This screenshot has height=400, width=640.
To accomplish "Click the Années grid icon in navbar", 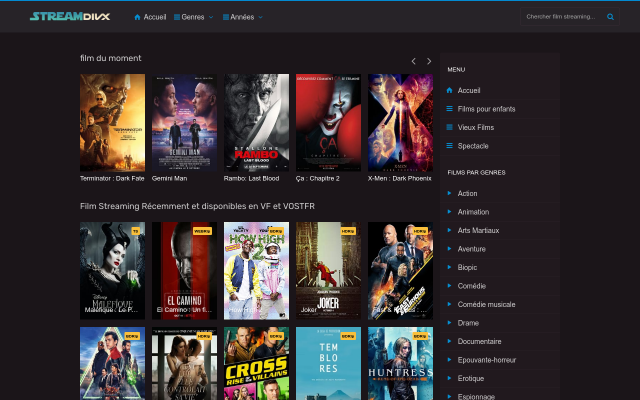I will point(226,17).
